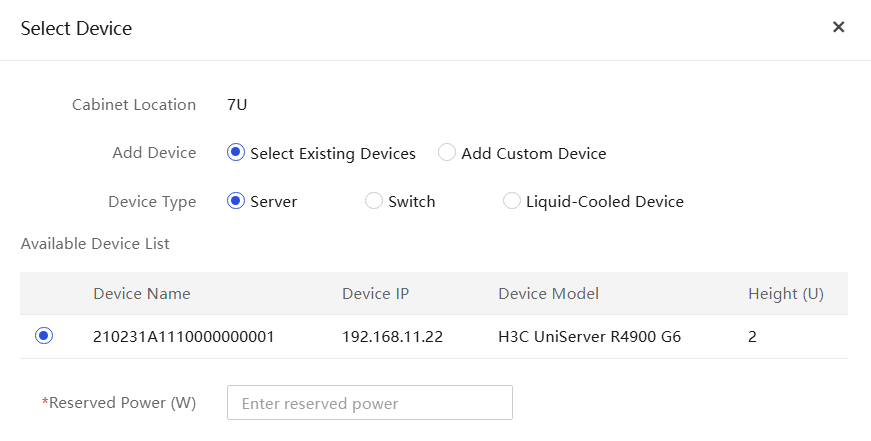871x441 pixels.
Task: Switch to Add Custom Device option
Action: (x=447, y=152)
